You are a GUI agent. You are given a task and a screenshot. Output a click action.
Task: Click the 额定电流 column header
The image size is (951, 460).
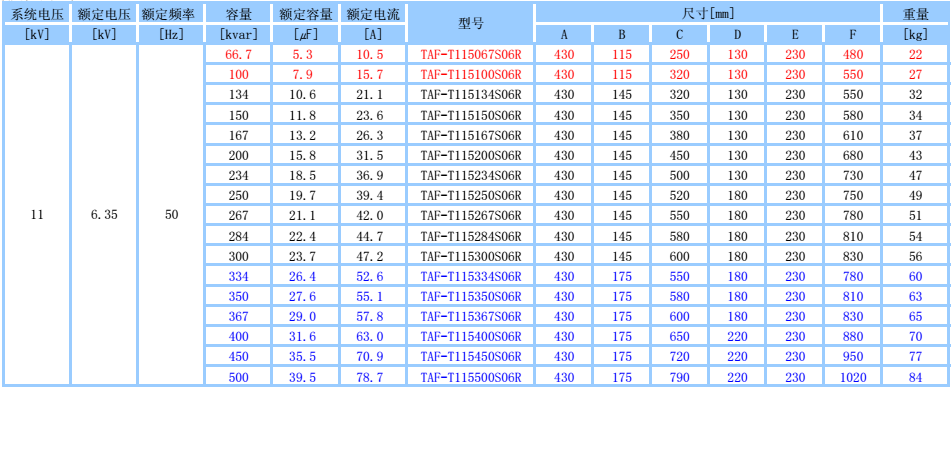pyautogui.click(x=372, y=14)
